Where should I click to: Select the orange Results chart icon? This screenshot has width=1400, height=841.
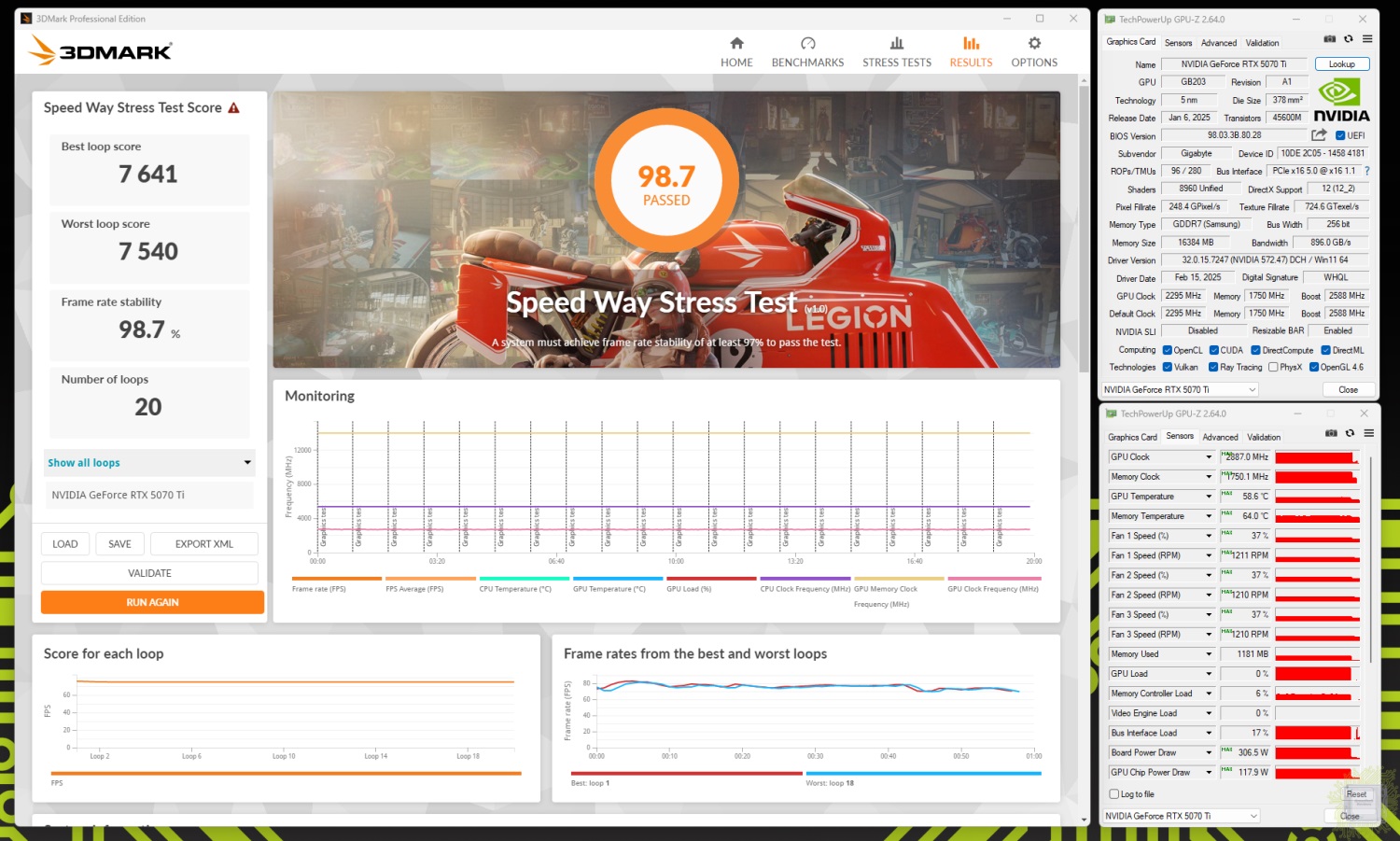tap(972, 43)
